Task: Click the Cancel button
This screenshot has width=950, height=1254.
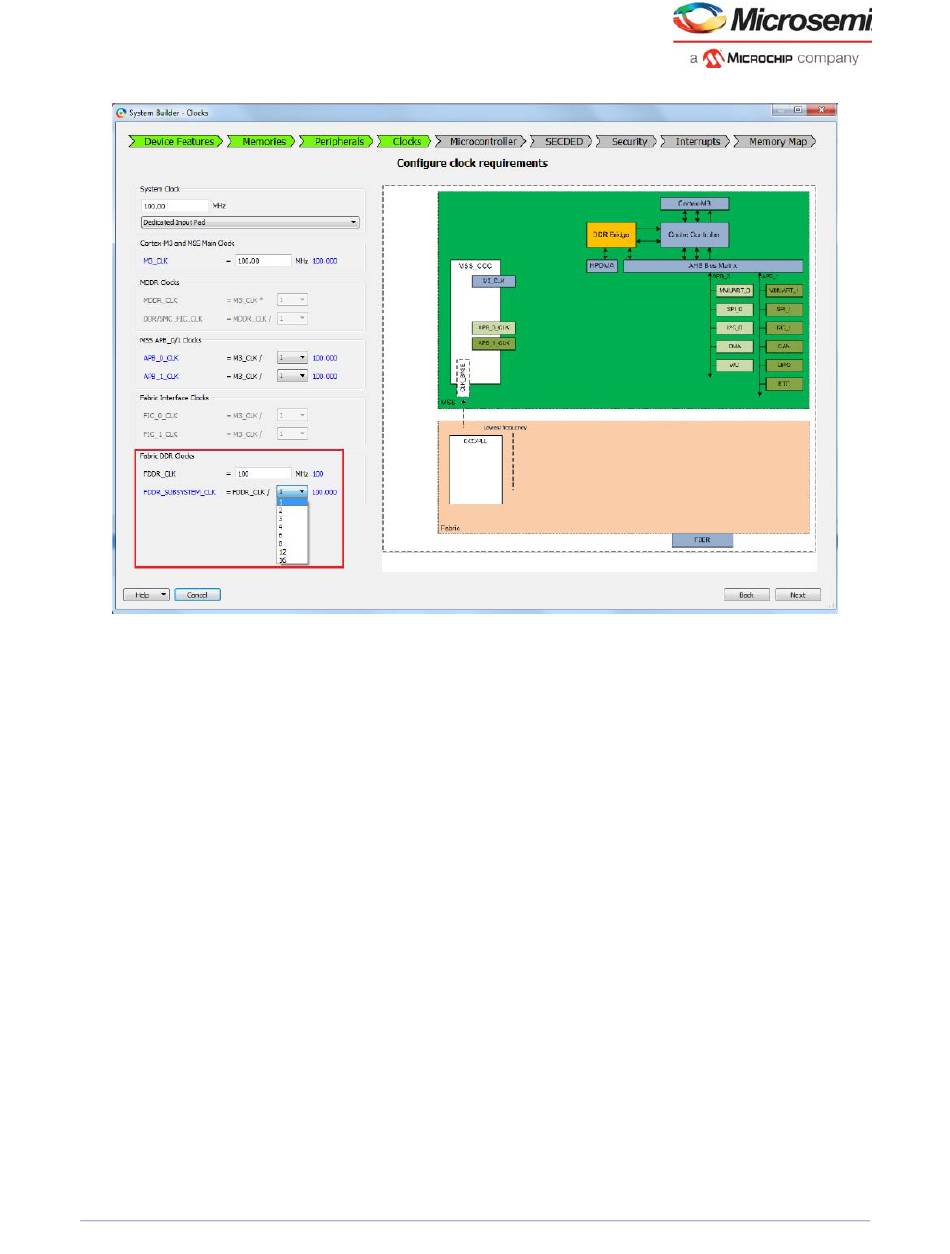Action: (197, 594)
